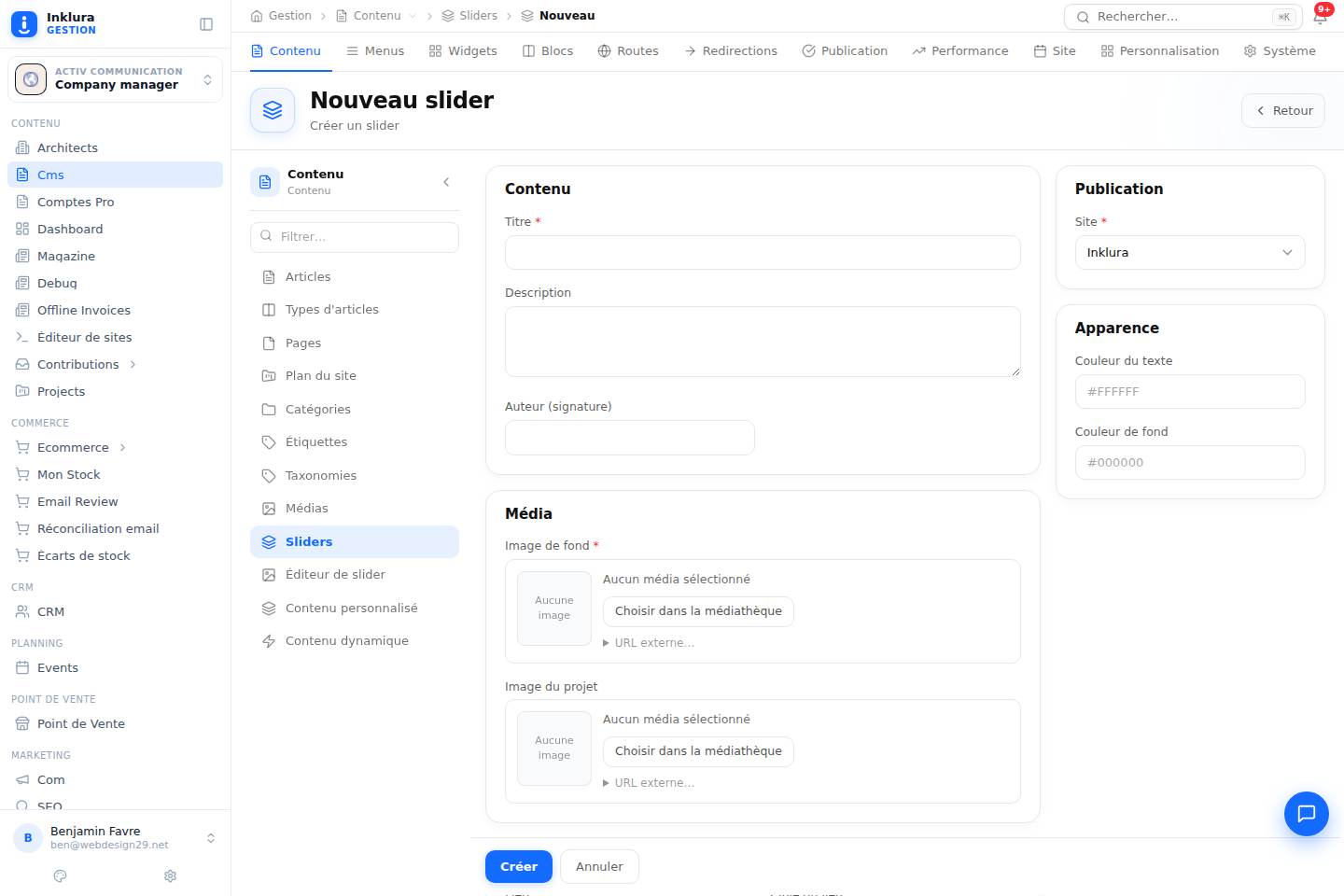
Task: Collapse the sidebar with the panel icon
Action: tap(206, 24)
